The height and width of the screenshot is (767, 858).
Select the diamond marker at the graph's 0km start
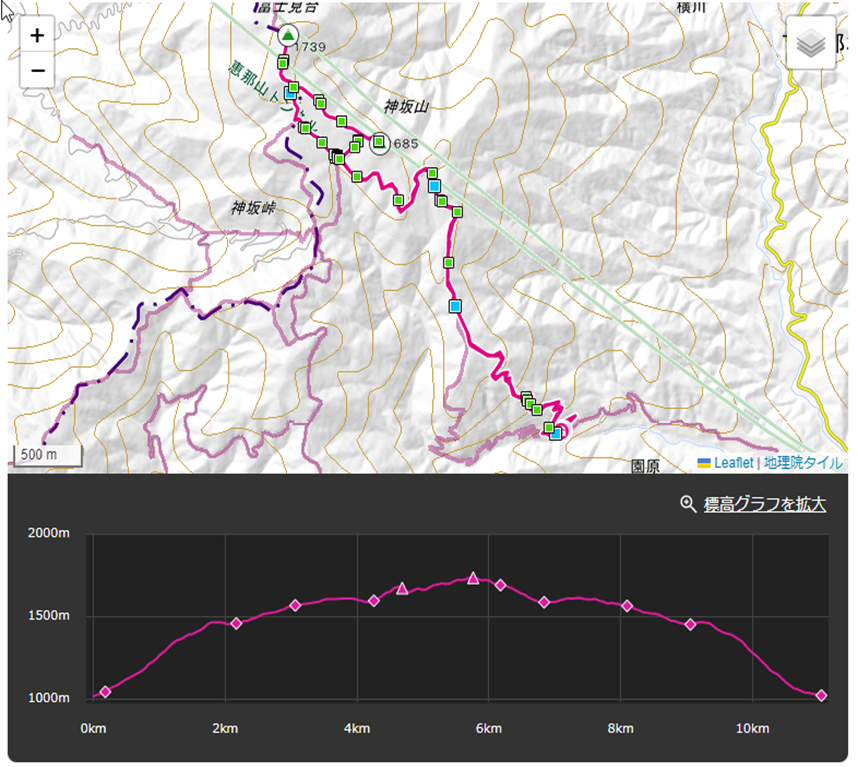tap(105, 691)
